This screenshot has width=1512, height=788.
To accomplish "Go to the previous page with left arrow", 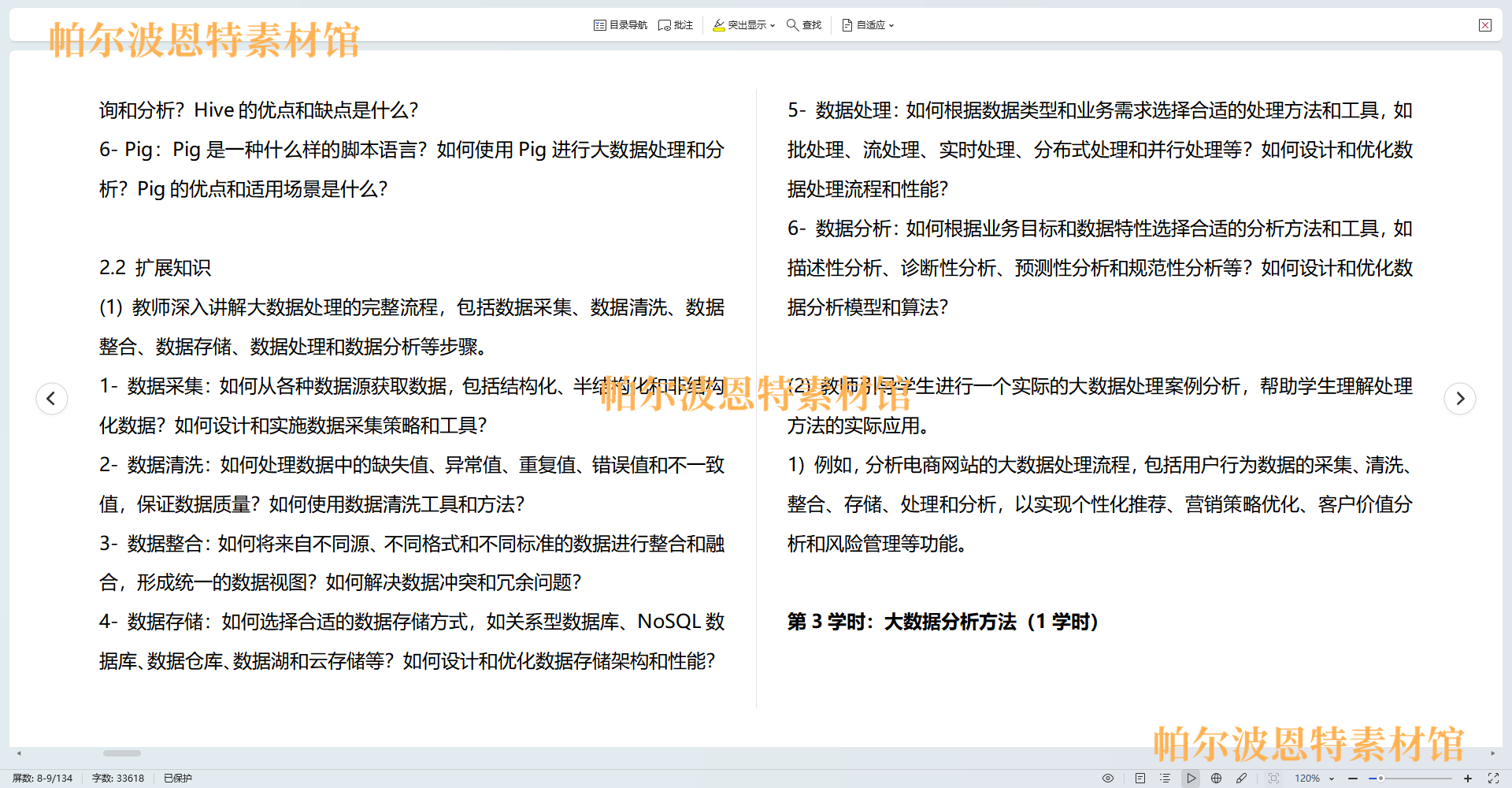I will [52, 398].
